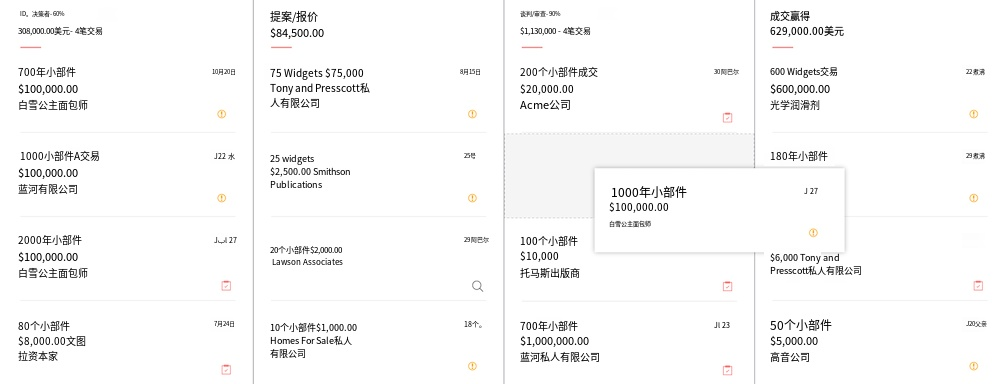Click warning icon on 700年小部件 $100,000 card

222,114
